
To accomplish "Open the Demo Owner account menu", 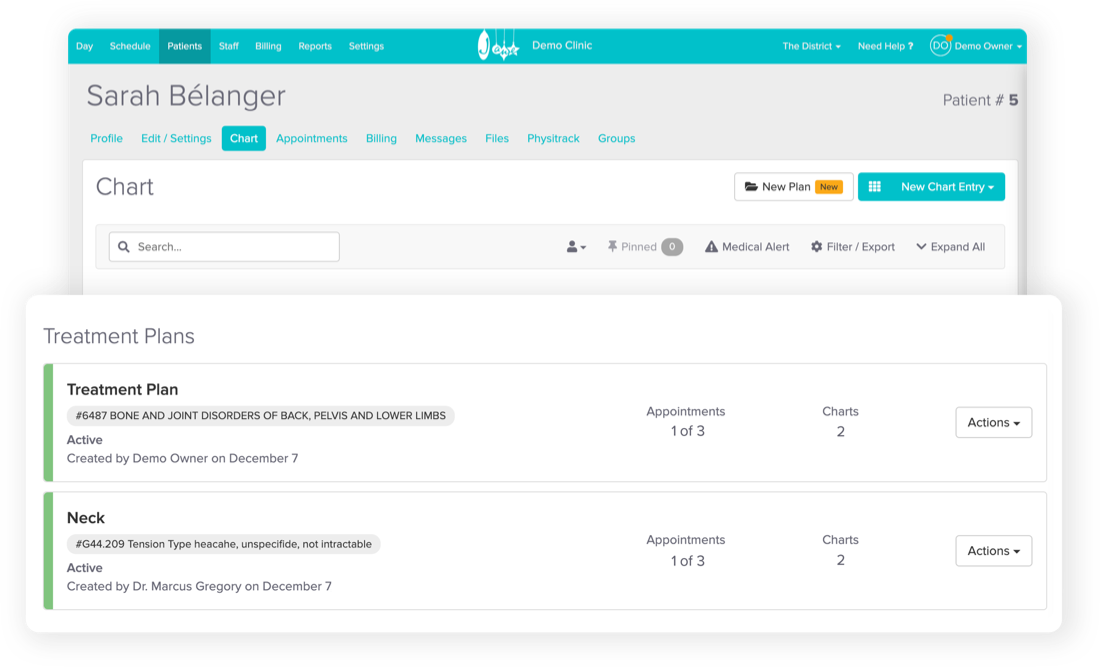I will point(984,45).
